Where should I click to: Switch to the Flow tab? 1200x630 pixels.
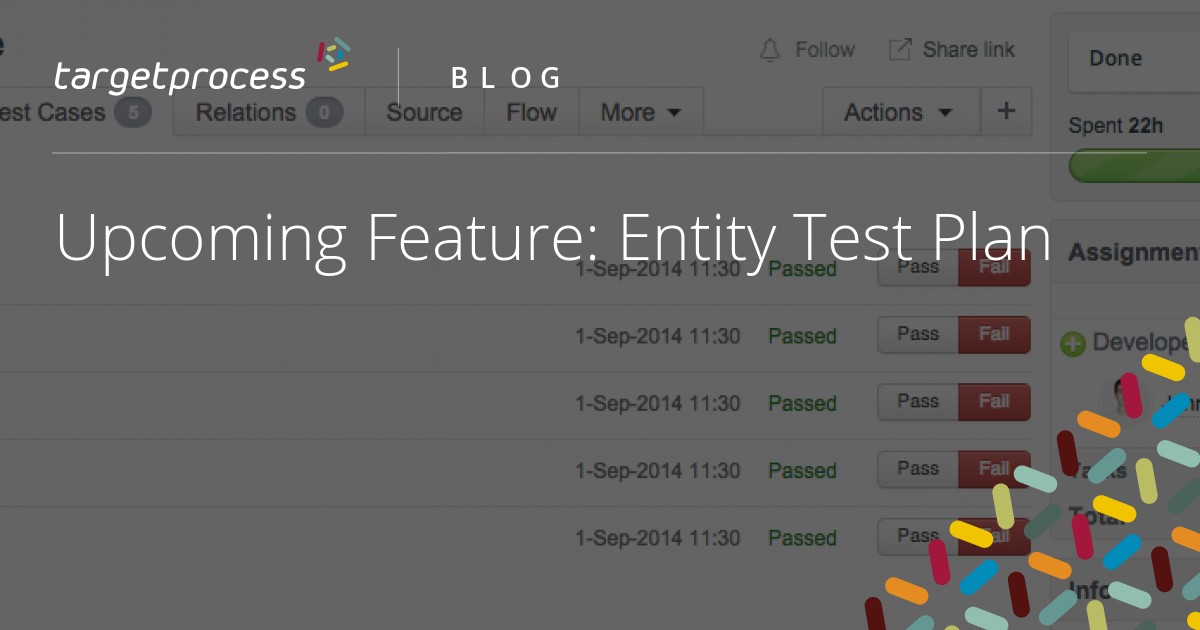point(531,112)
